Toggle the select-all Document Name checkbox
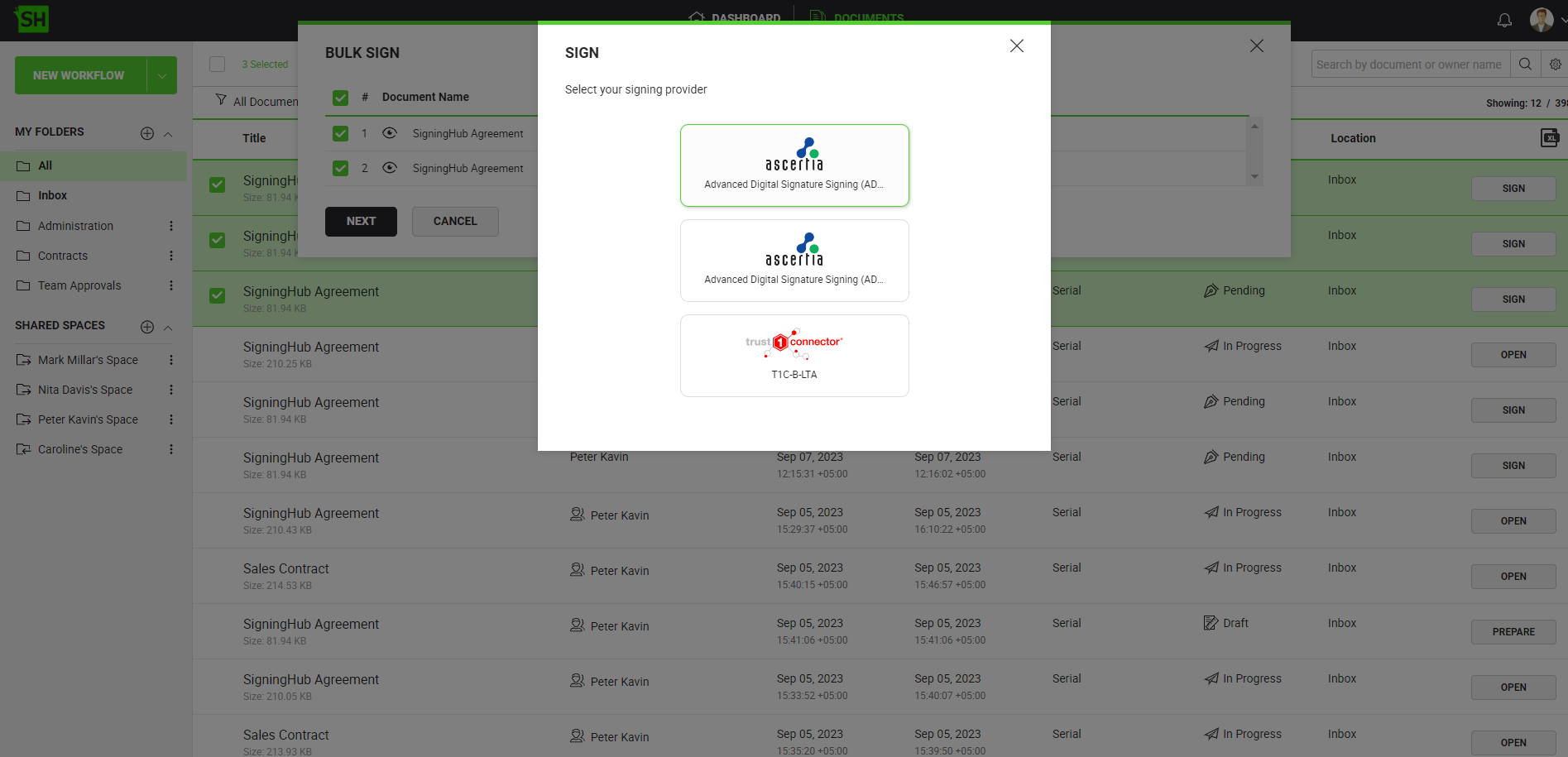 (x=340, y=98)
